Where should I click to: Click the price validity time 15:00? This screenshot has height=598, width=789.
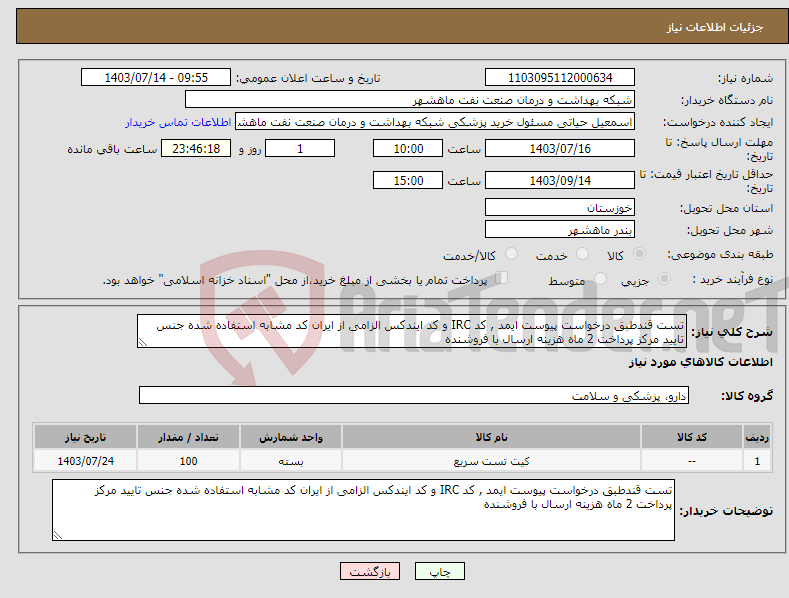point(408,180)
